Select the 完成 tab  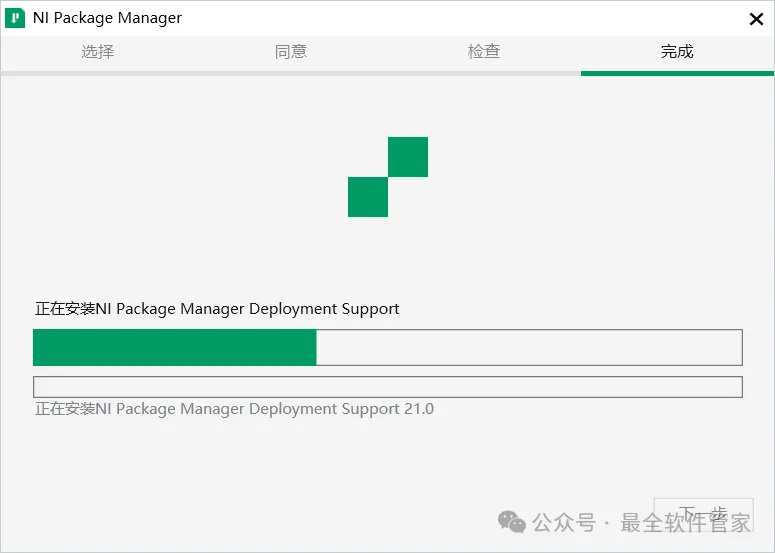[x=677, y=52]
